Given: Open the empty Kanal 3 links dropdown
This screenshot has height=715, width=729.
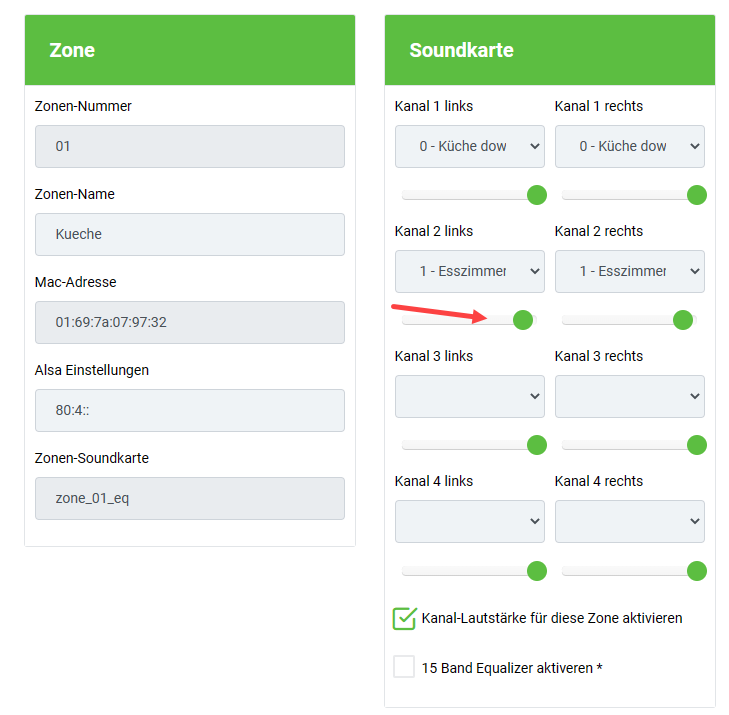Looking at the screenshot, I should point(470,396).
